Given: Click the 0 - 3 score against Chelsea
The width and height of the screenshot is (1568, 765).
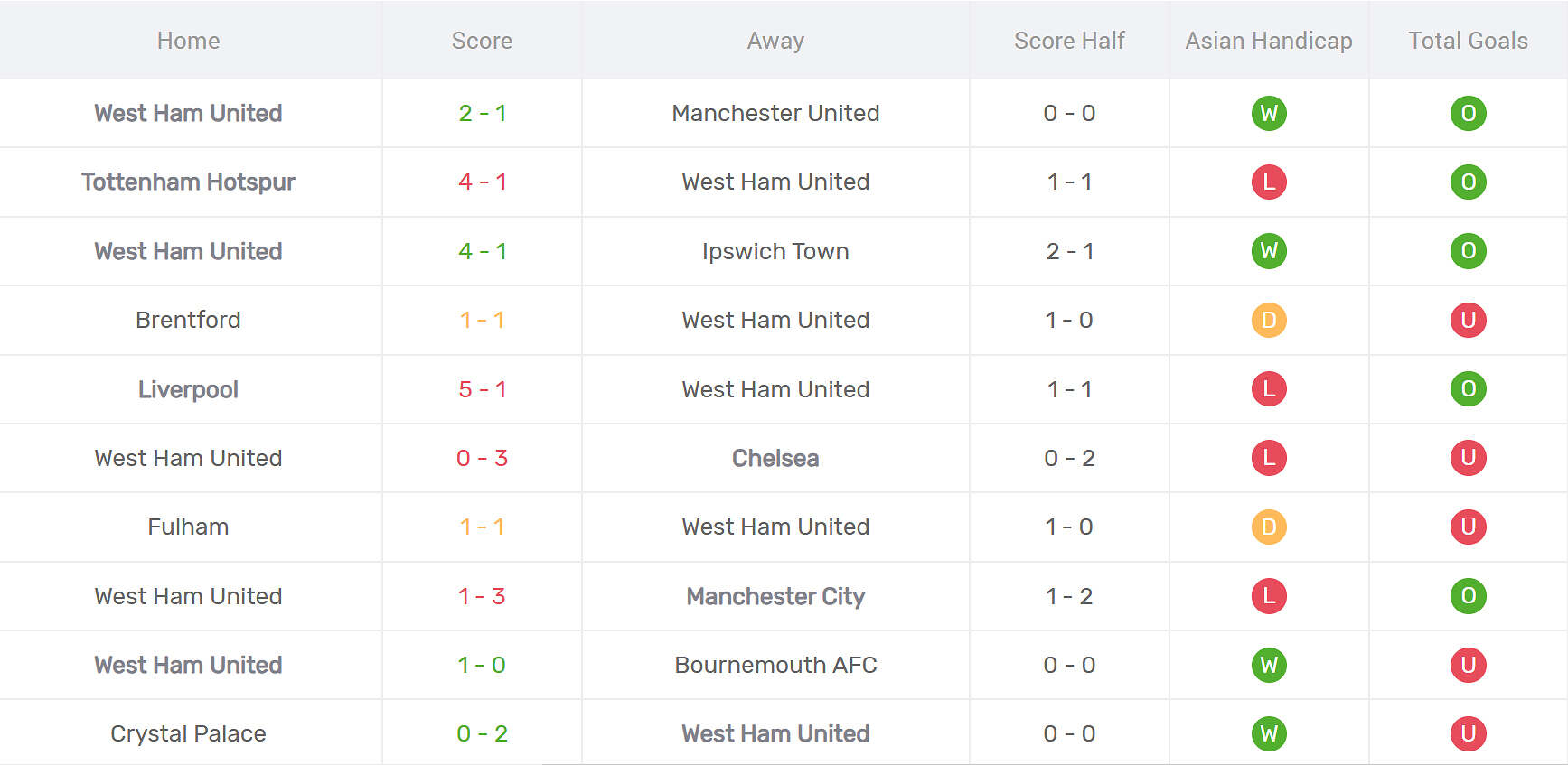Looking at the screenshot, I should coord(482,458).
